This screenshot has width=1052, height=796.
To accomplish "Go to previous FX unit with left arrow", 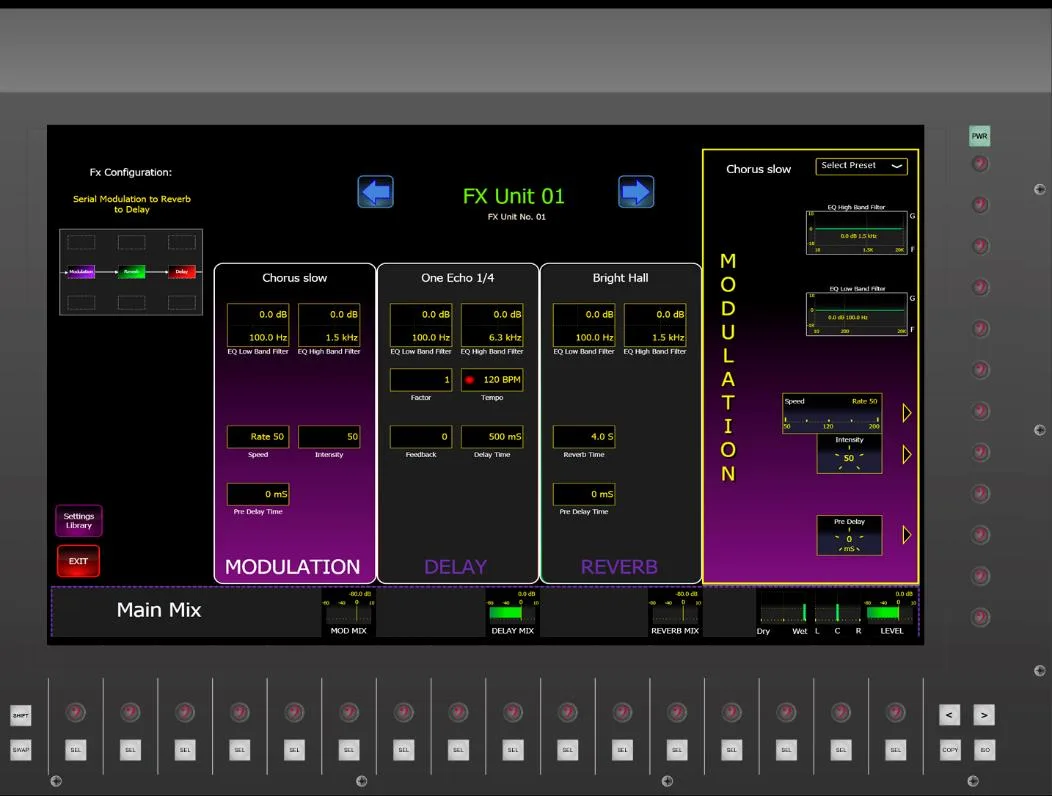I will pos(376,192).
